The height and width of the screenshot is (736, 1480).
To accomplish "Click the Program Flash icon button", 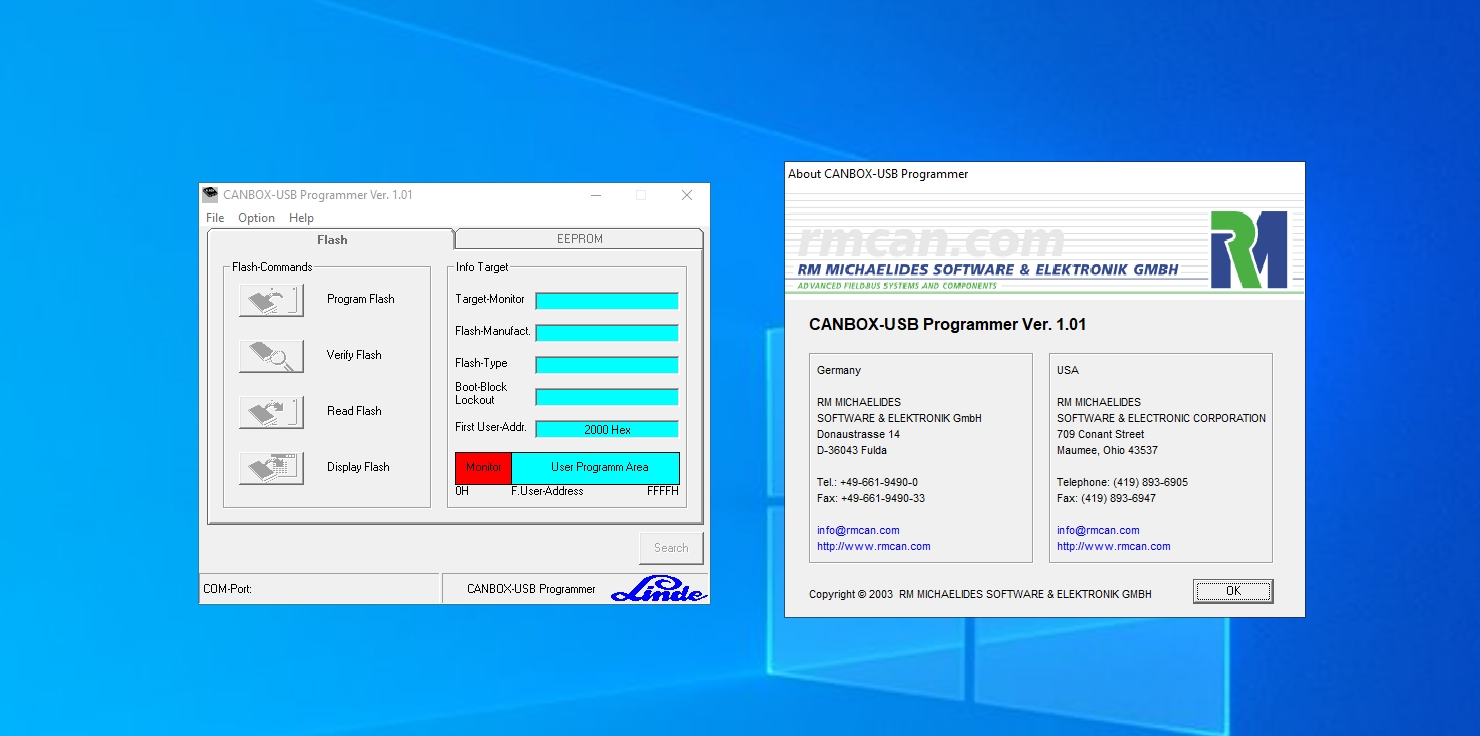I will [x=271, y=300].
